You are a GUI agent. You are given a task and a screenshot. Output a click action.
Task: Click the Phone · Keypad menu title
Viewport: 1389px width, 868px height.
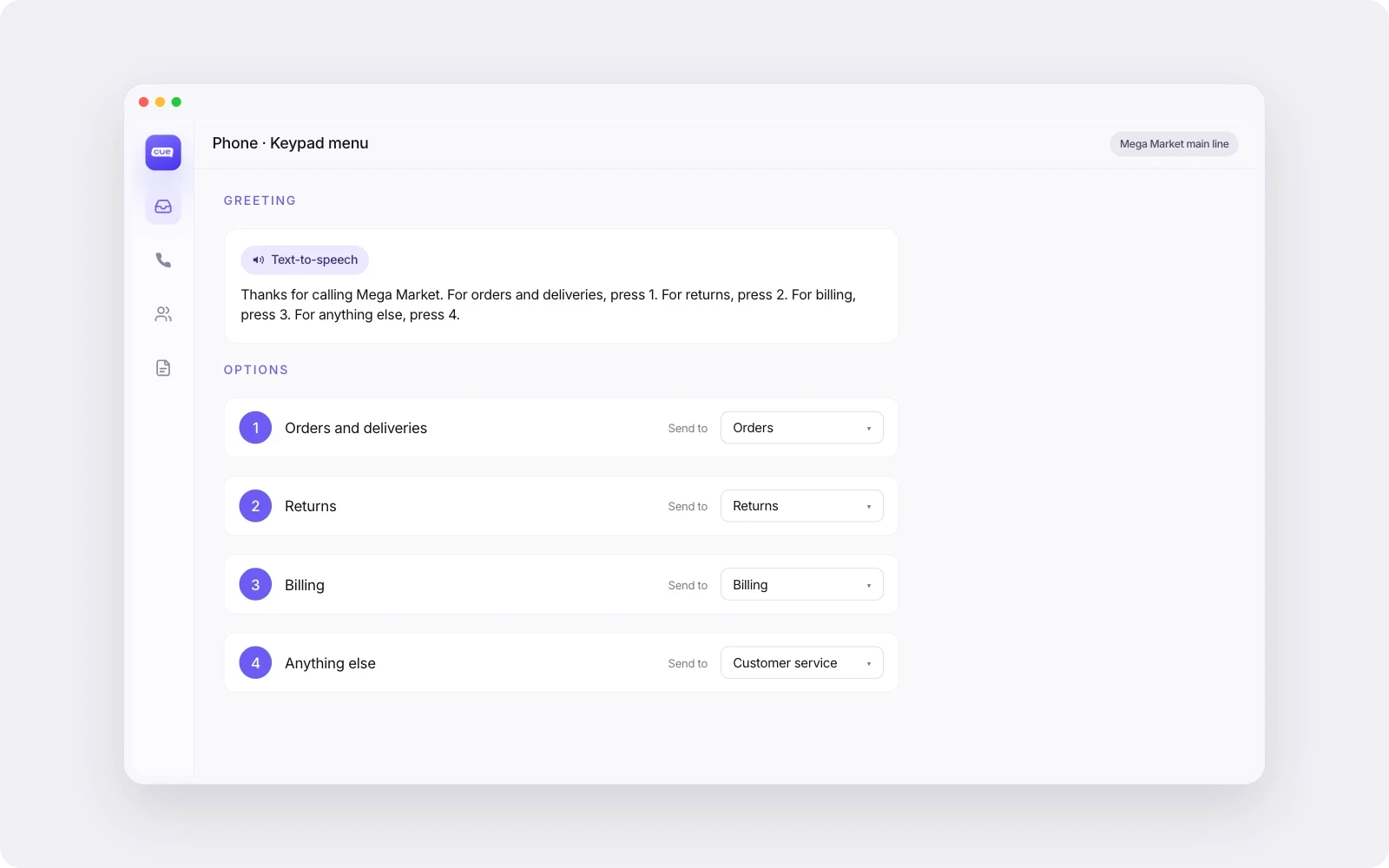[290, 143]
